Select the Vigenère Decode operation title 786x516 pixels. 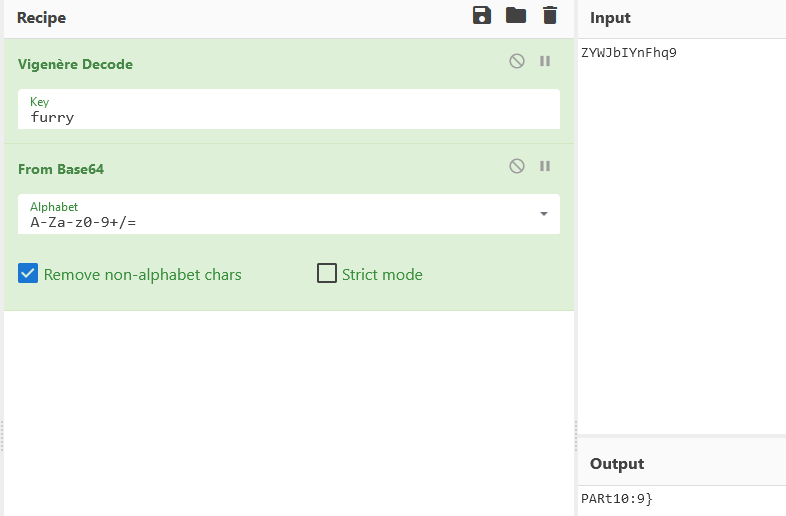click(x=75, y=64)
